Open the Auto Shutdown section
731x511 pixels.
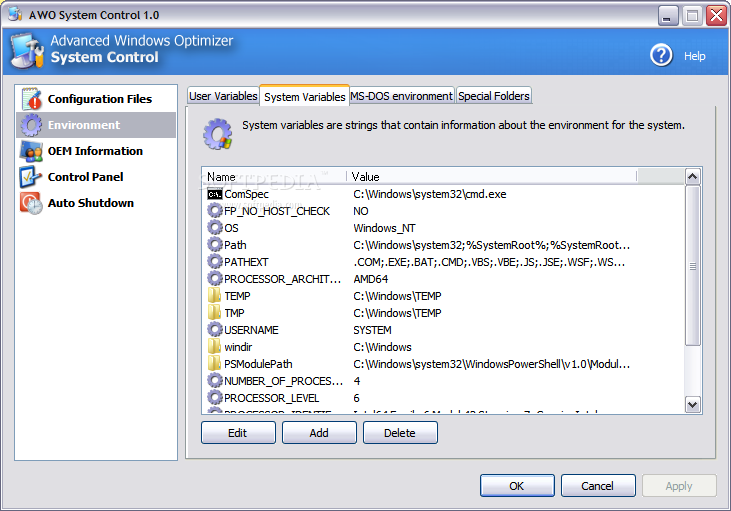pyautogui.click(x=96, y=203)
